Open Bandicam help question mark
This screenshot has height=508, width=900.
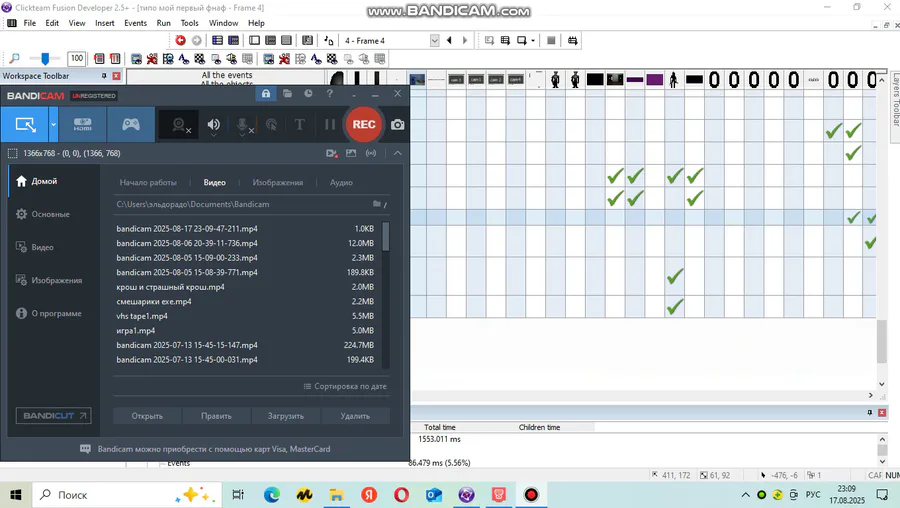click(x=329, y=94)
